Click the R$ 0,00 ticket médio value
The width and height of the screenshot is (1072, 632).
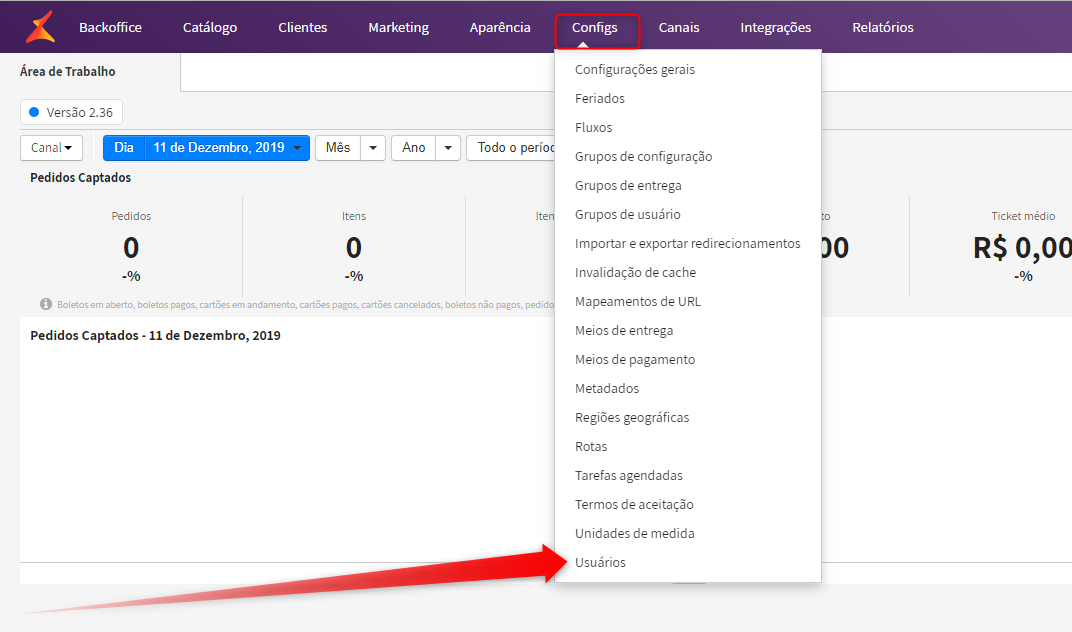click(x=1022, y=248)
